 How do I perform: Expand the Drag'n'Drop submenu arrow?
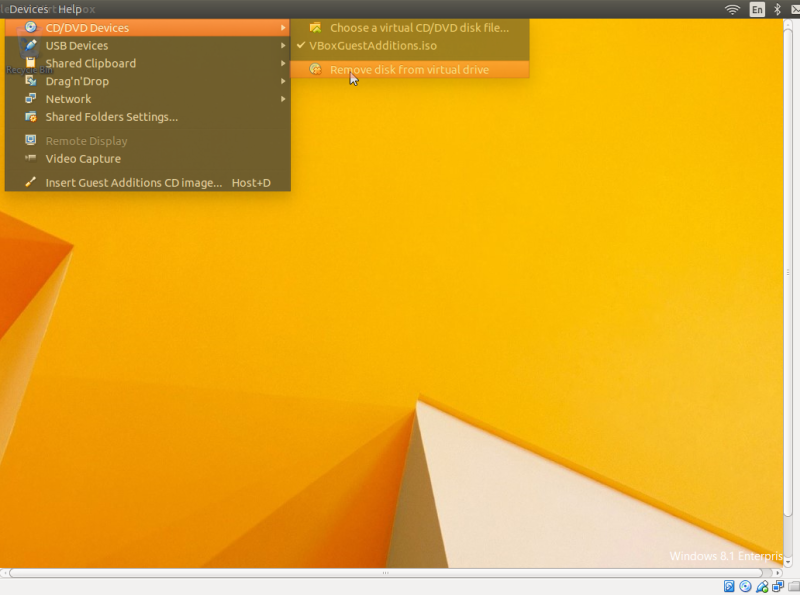[283, 81]
